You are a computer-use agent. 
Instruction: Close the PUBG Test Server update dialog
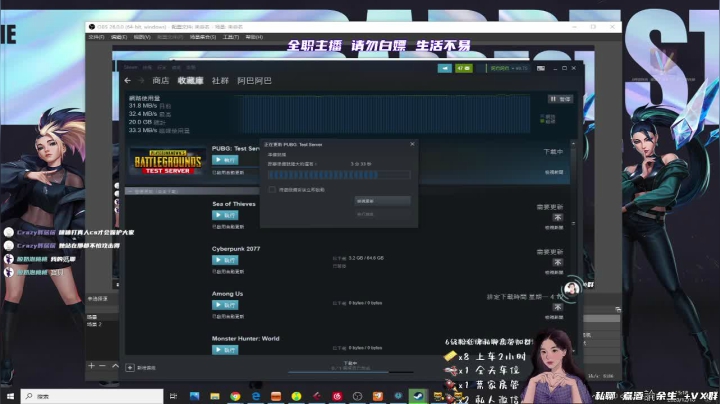click(x=412, y=144)
